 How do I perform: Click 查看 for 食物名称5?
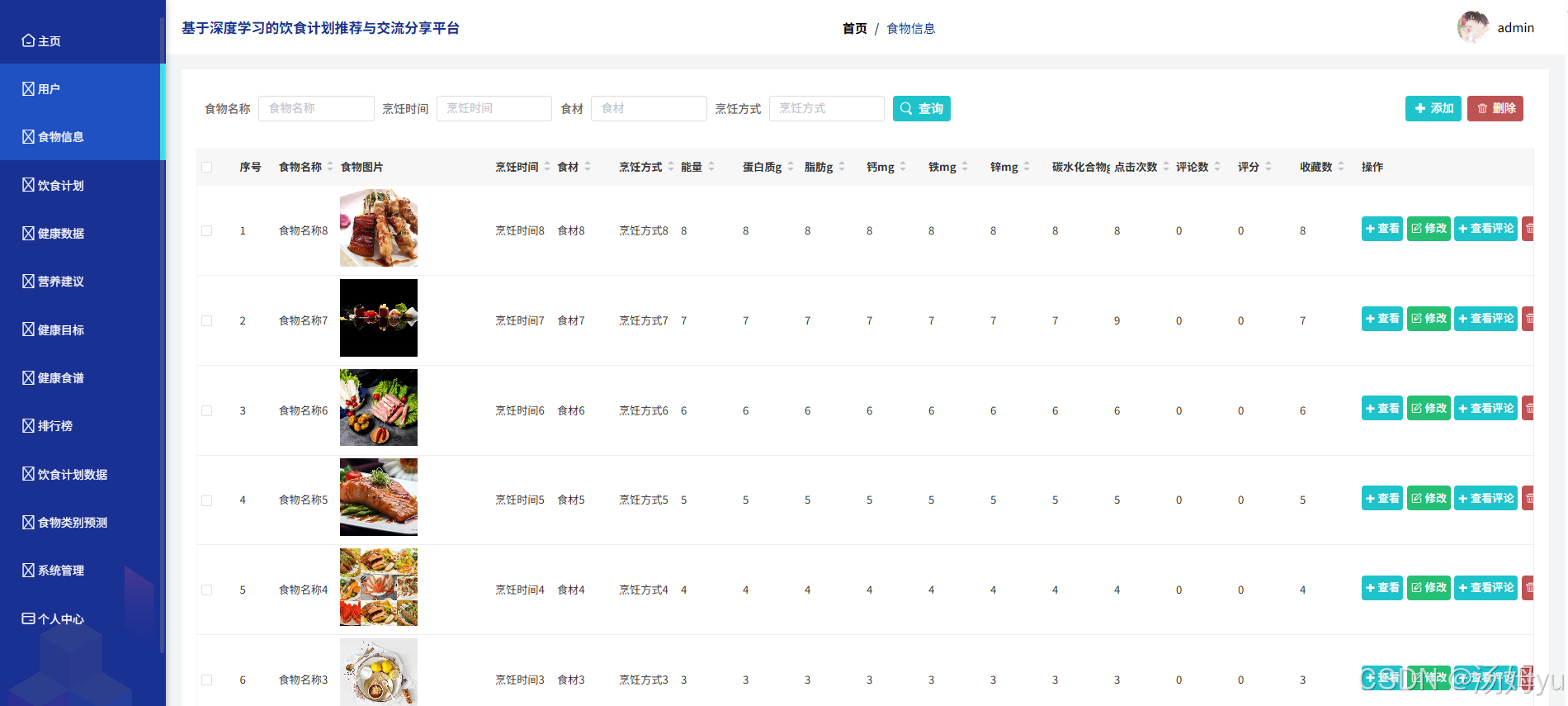[x=1382, y=499]
